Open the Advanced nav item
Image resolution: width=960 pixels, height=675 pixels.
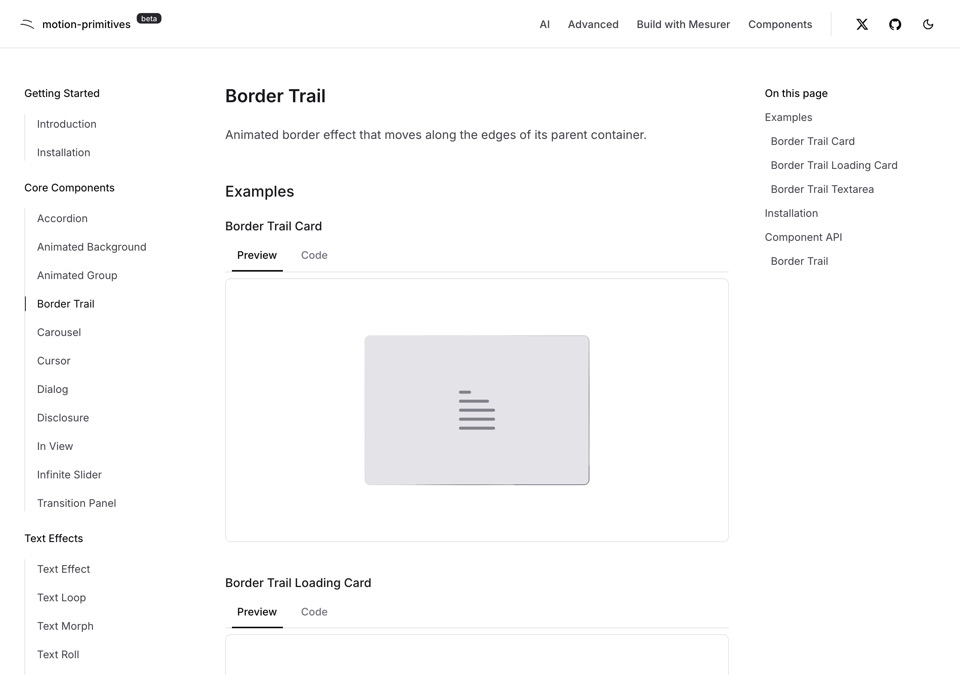[593, 25]
